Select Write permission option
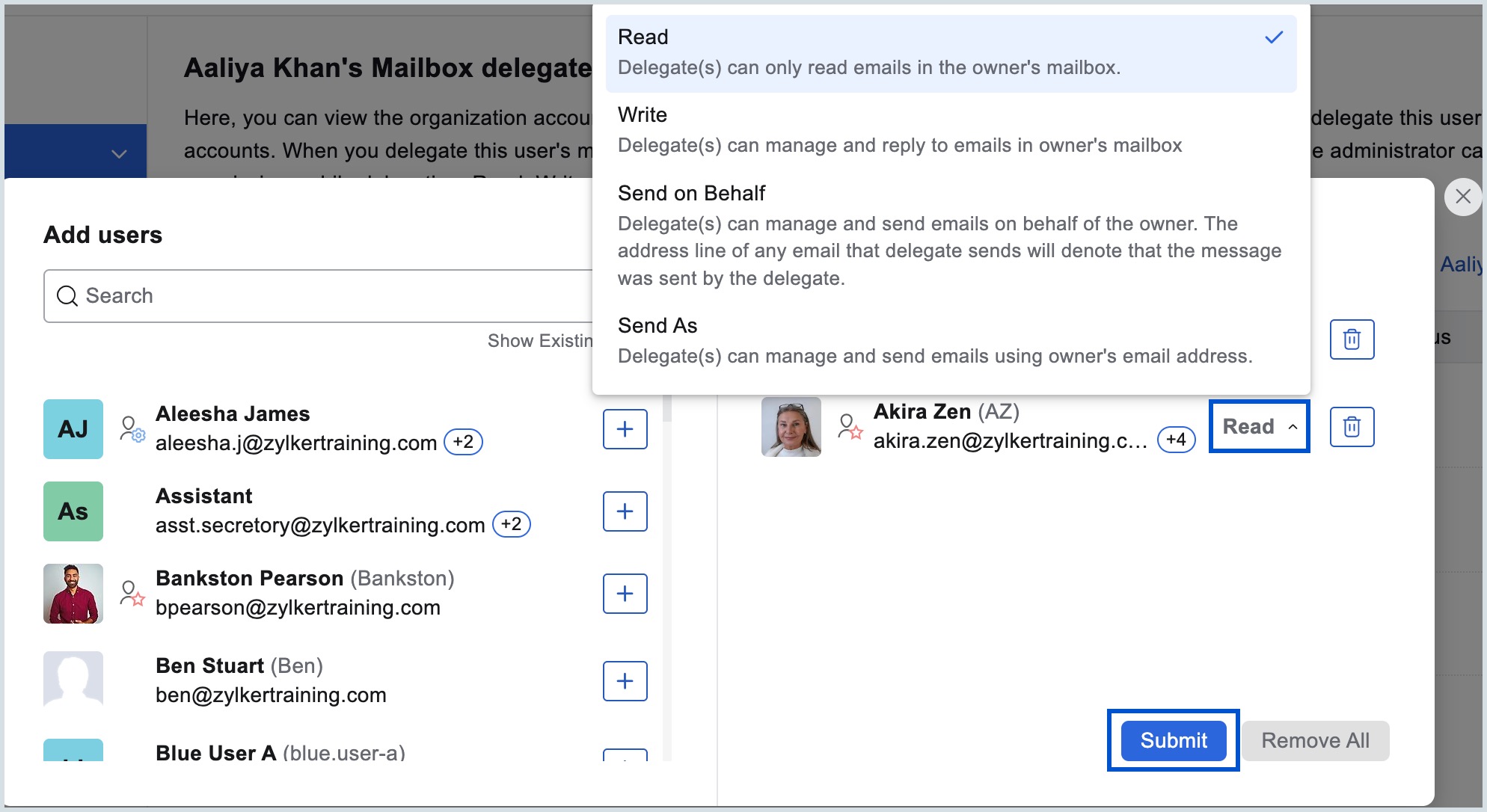This screenshot has width=1487, height=812. point(950,130)
